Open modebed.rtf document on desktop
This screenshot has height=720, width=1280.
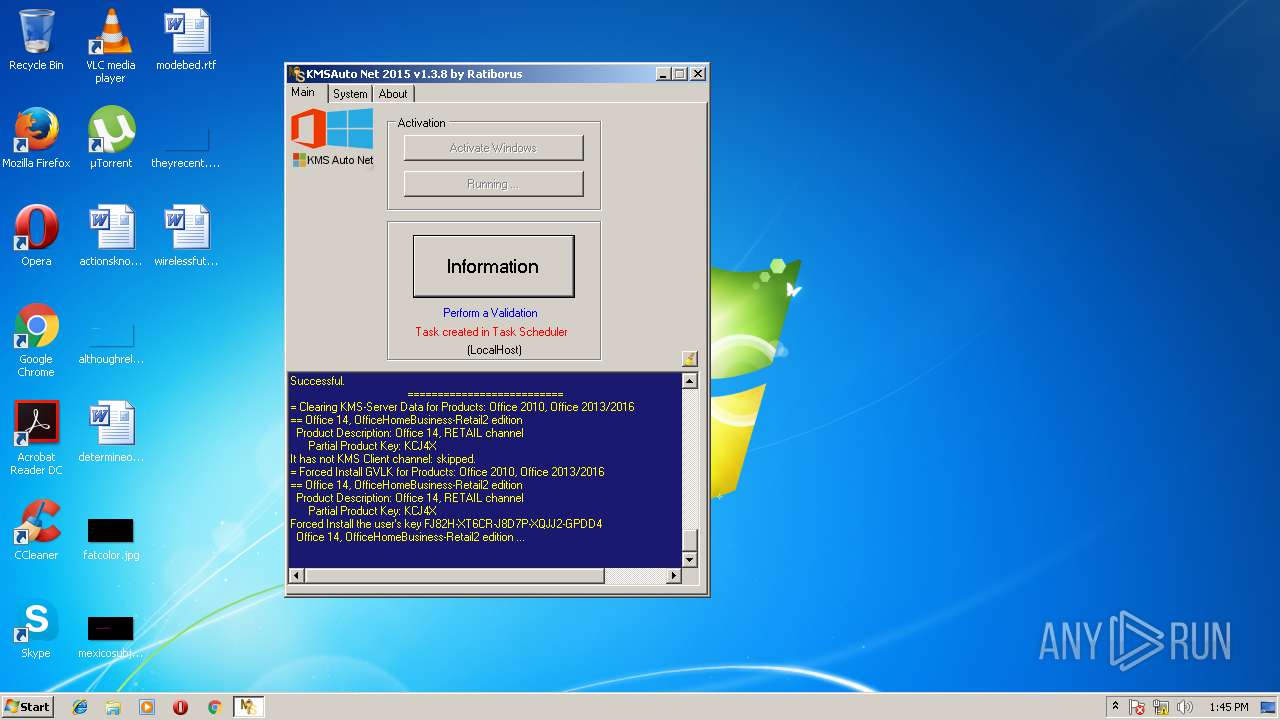(186, 40)
